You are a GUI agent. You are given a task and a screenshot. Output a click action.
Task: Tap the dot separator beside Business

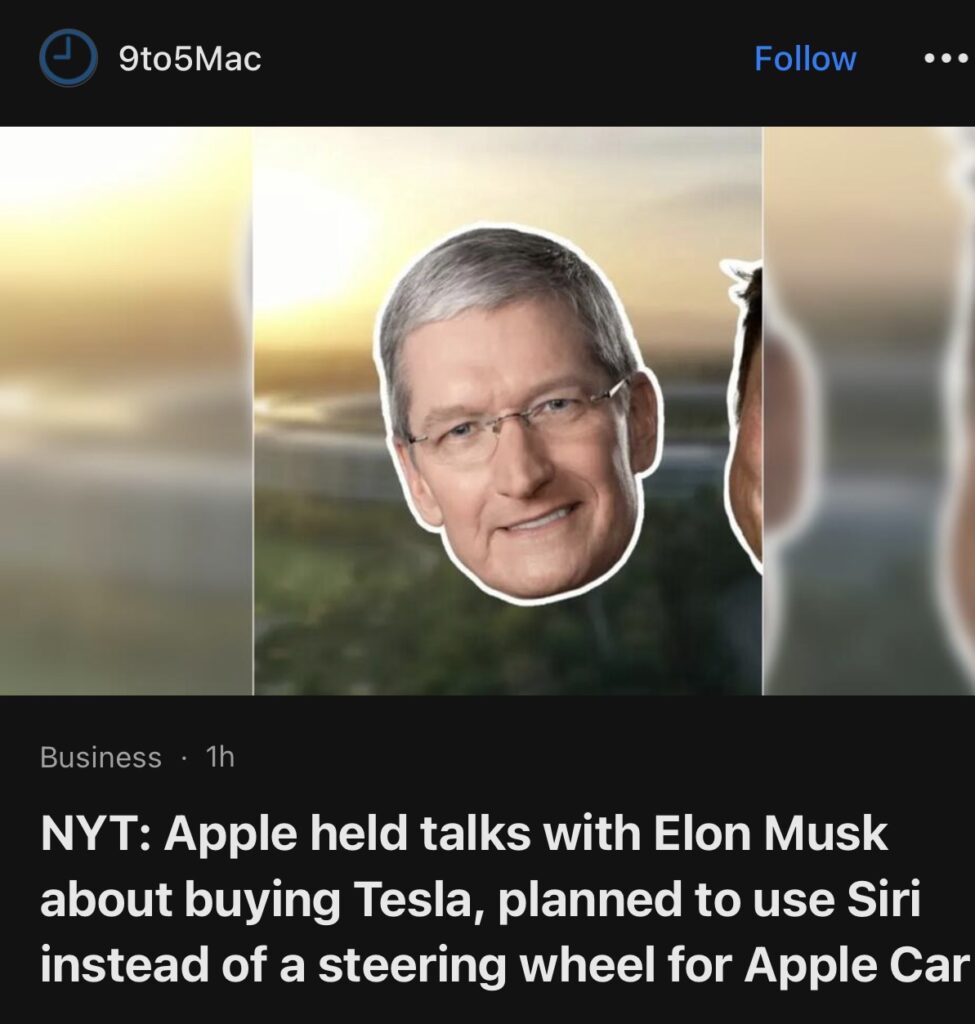tap(184, 758)
